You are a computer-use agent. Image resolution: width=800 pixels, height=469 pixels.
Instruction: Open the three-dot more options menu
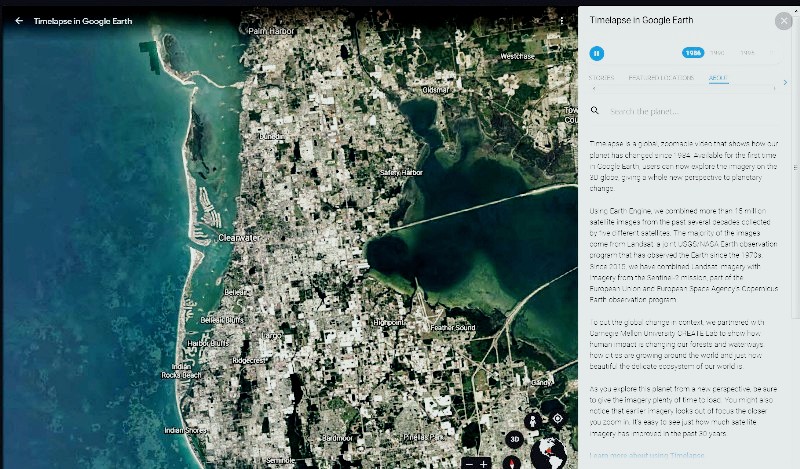click(562, 21)
